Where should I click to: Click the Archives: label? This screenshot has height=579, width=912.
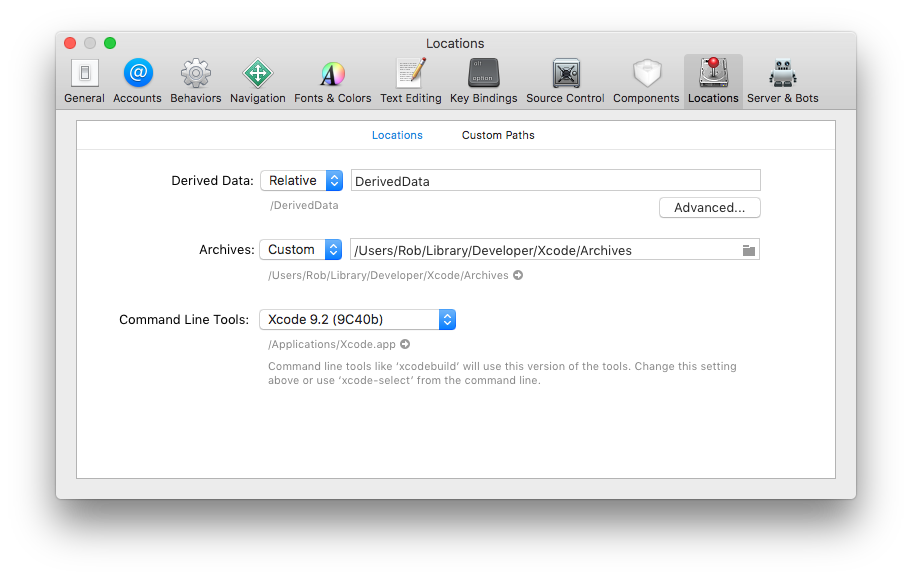(227, 250)
